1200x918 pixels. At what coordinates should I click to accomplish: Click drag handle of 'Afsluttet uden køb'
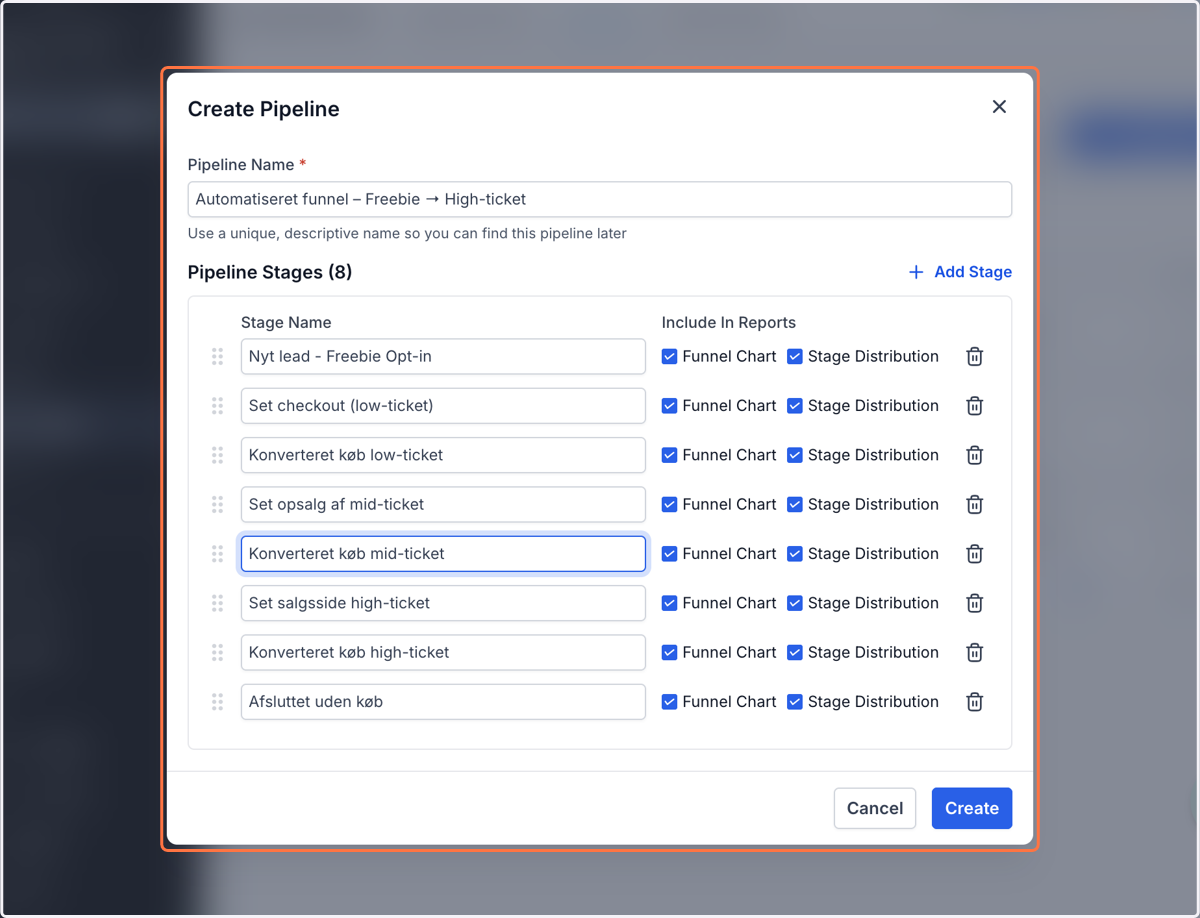(x=217, y=702)
